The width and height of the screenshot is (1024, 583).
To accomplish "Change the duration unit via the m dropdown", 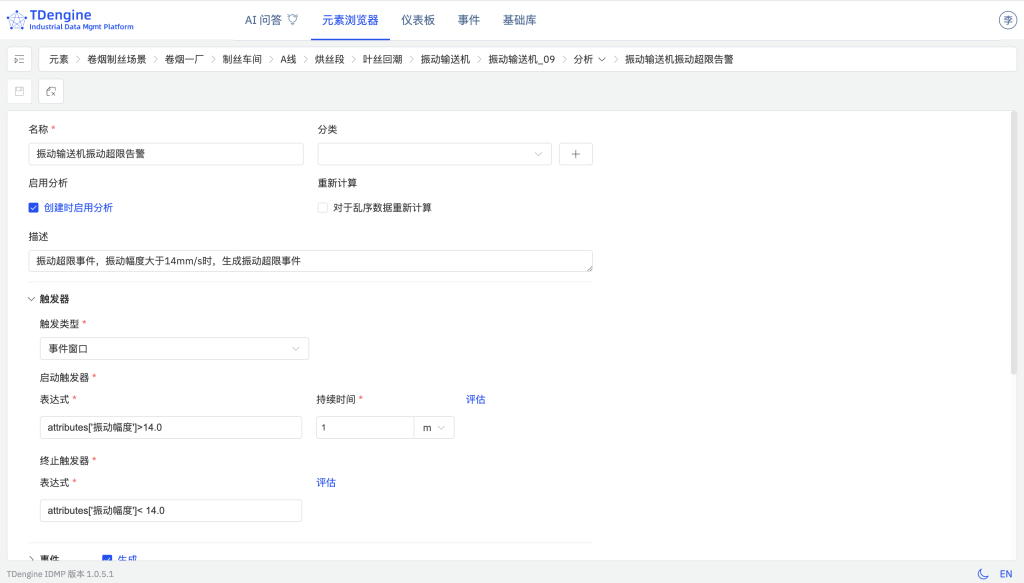I will tap(434, 427).
